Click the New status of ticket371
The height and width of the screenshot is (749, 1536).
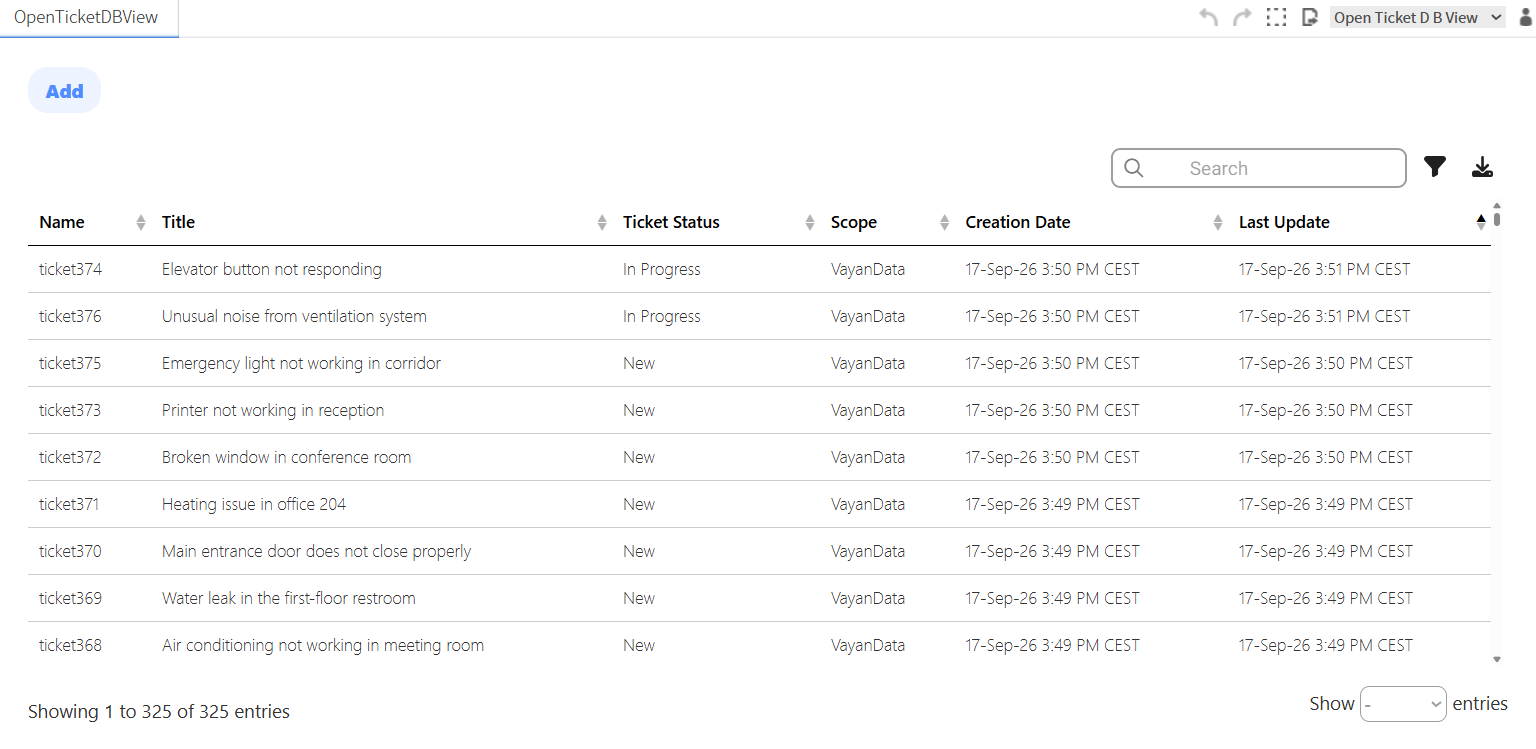(639, 504)
